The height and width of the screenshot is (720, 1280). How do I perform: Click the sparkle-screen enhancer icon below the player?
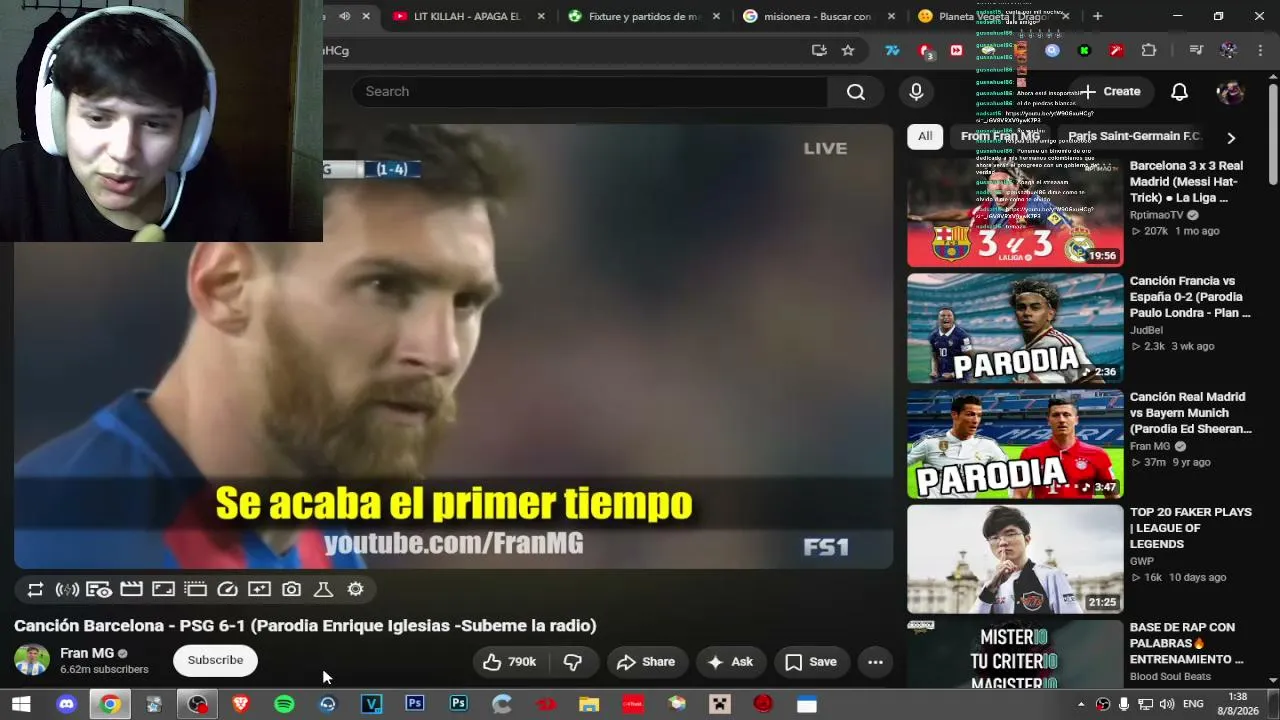coord(259,590)
